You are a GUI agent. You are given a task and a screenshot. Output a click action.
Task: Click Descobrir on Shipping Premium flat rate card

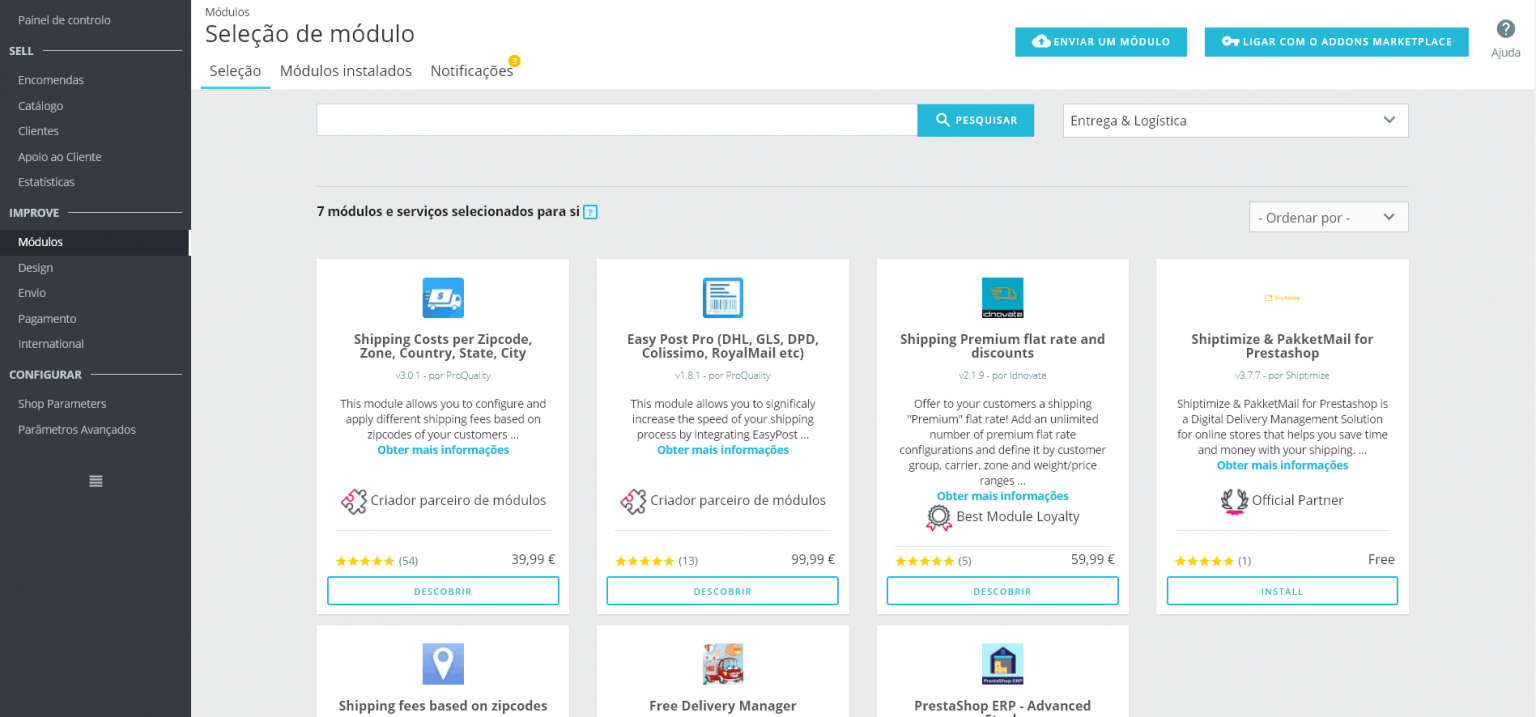(1003, 591)
